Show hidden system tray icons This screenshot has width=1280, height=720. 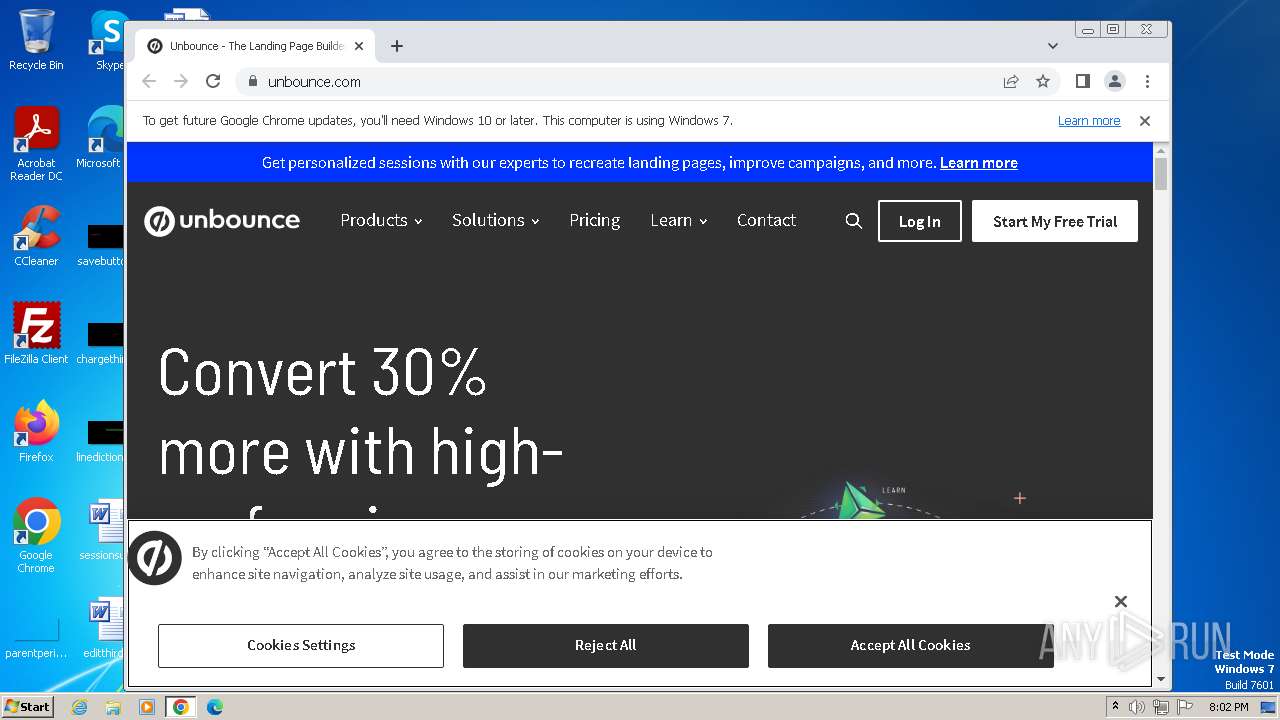click(1115, 707)
